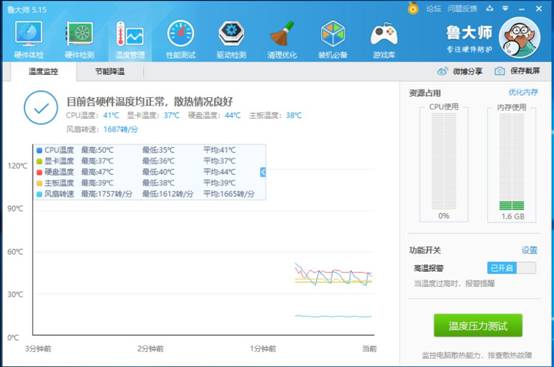Screen dimensions: 554x367
Task: Click the 鲁大师 mascot avatar
Action: (x=519, y=37)
